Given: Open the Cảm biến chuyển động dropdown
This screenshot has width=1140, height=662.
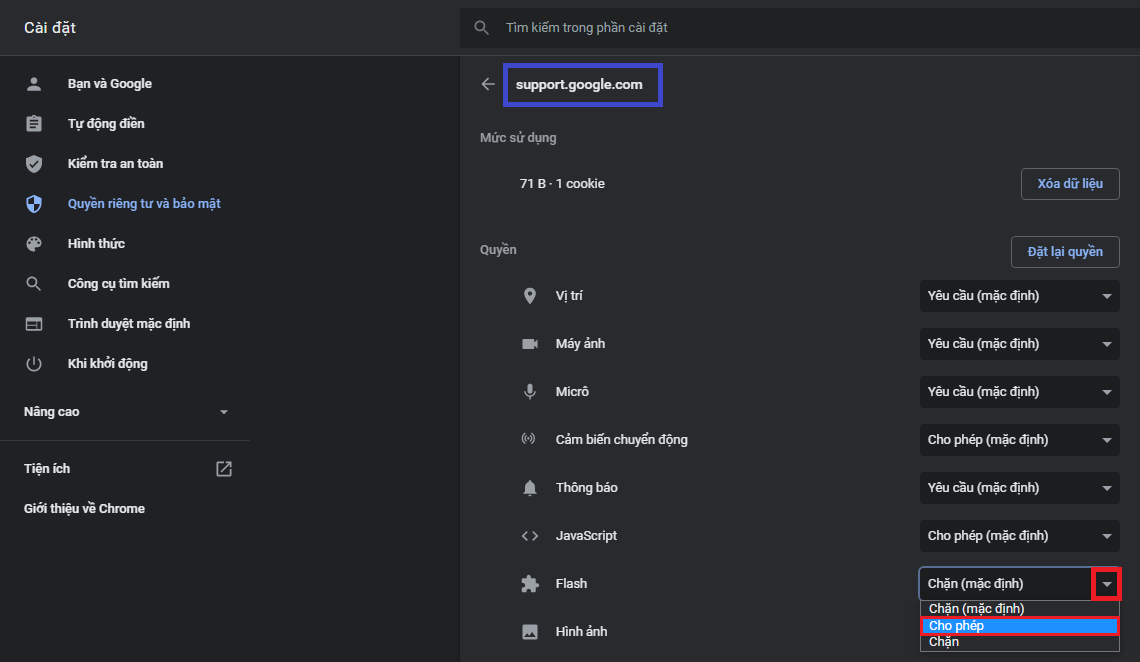Looking at the screenshot, I should 1019,440.
